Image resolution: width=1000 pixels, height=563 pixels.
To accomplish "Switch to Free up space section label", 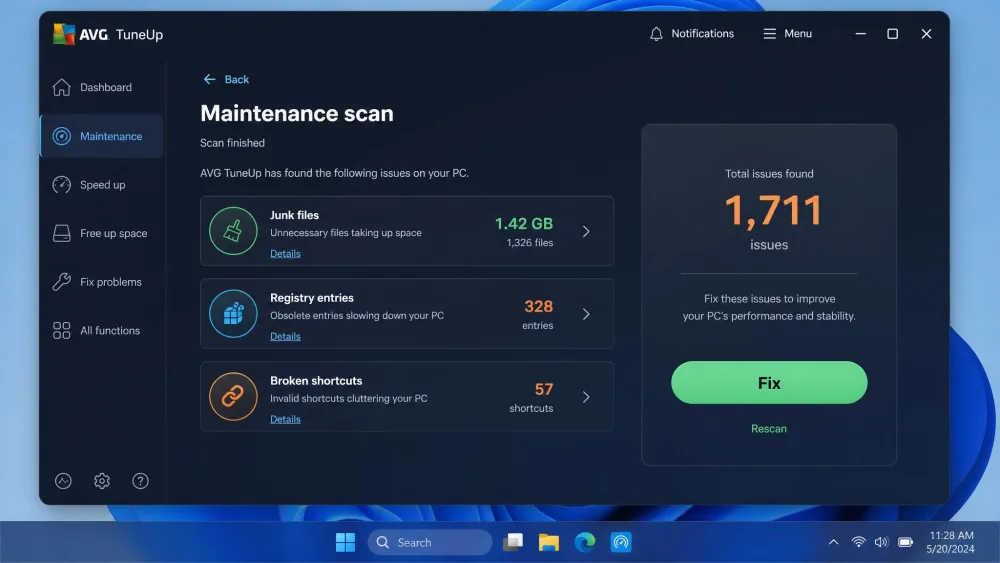I will coord(114,233).
